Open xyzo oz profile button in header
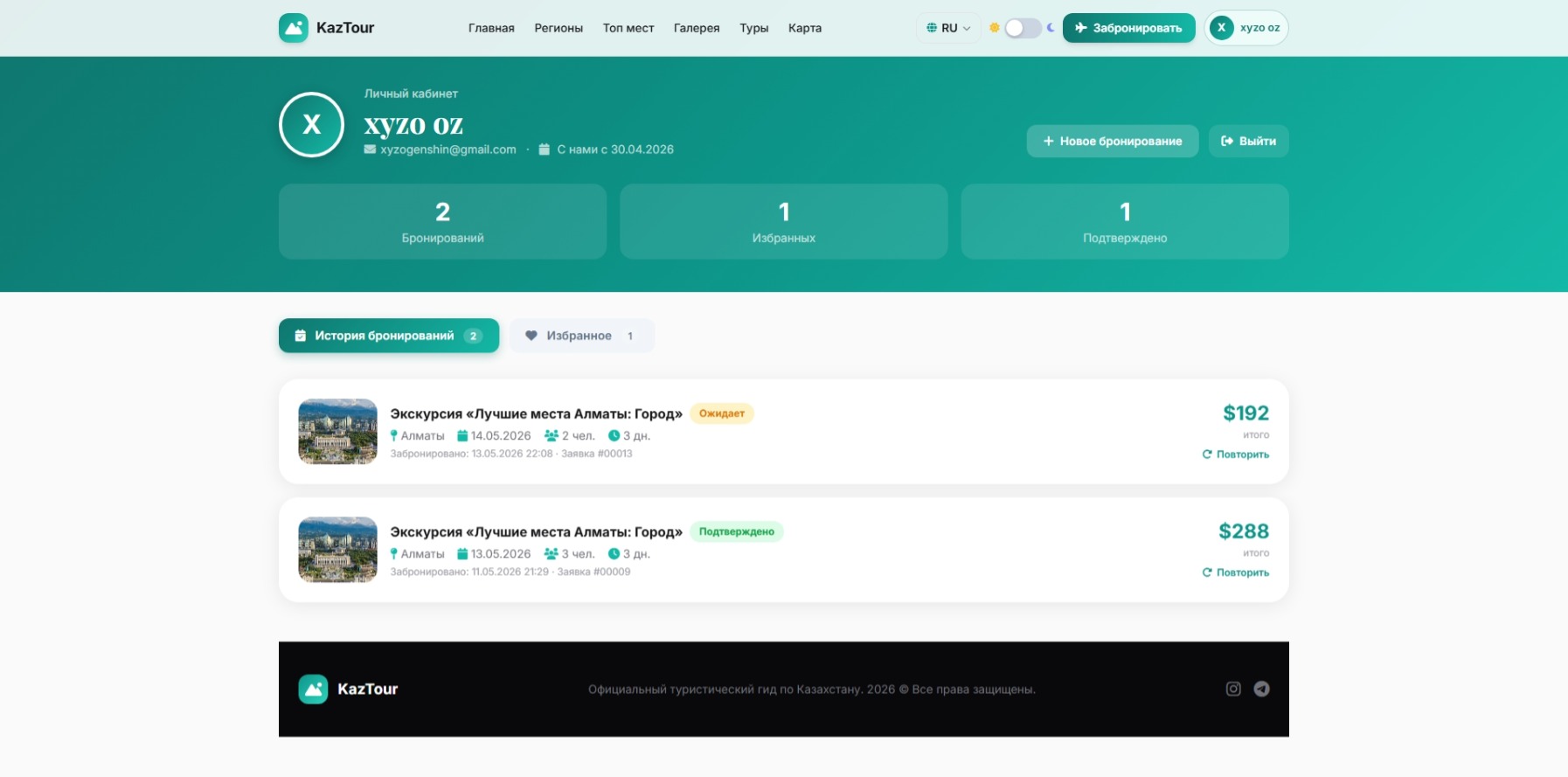This screenshot has height=777, width=1568. click(x=1246, y=28)
